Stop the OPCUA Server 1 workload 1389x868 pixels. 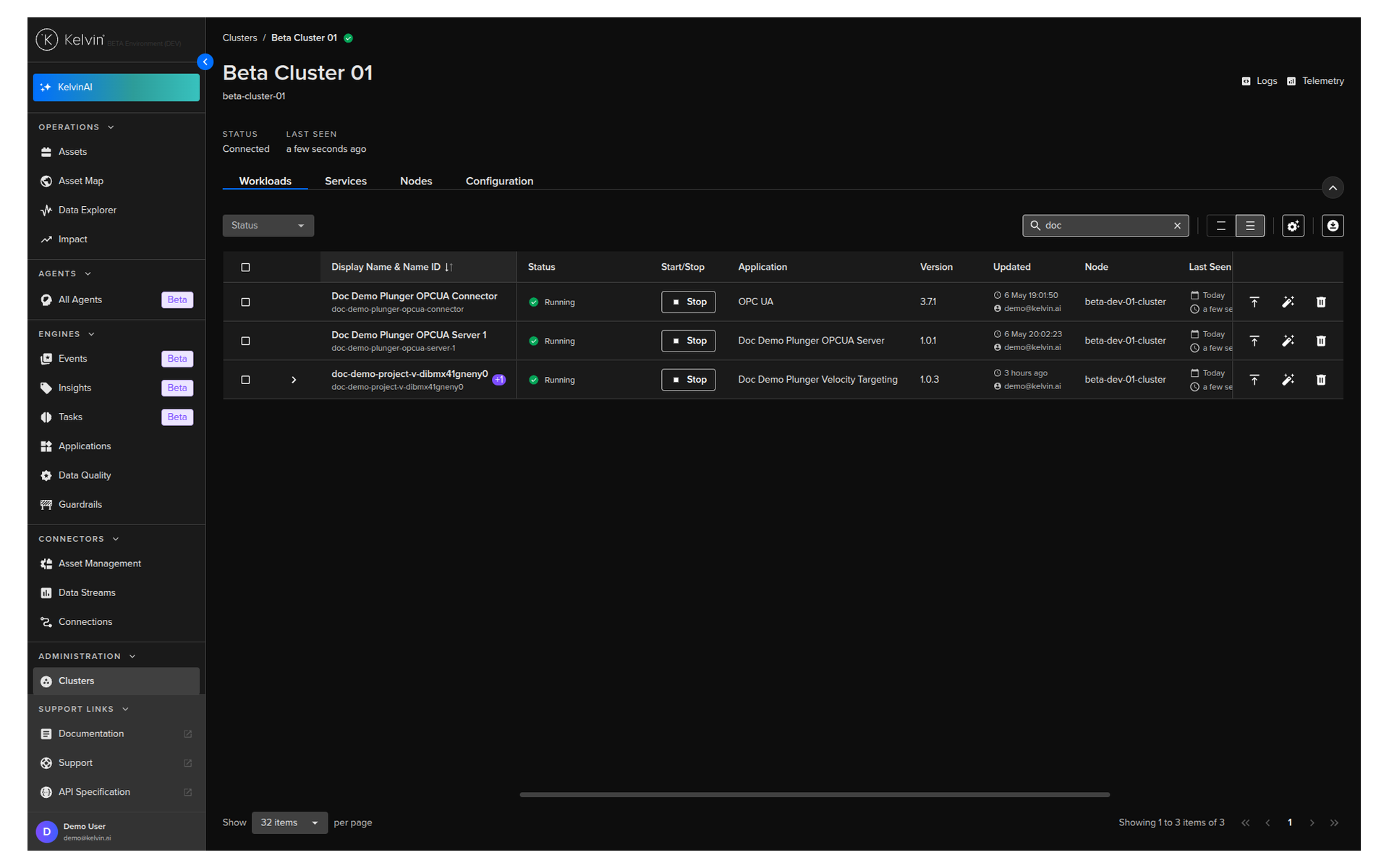(x=688, y=341)
